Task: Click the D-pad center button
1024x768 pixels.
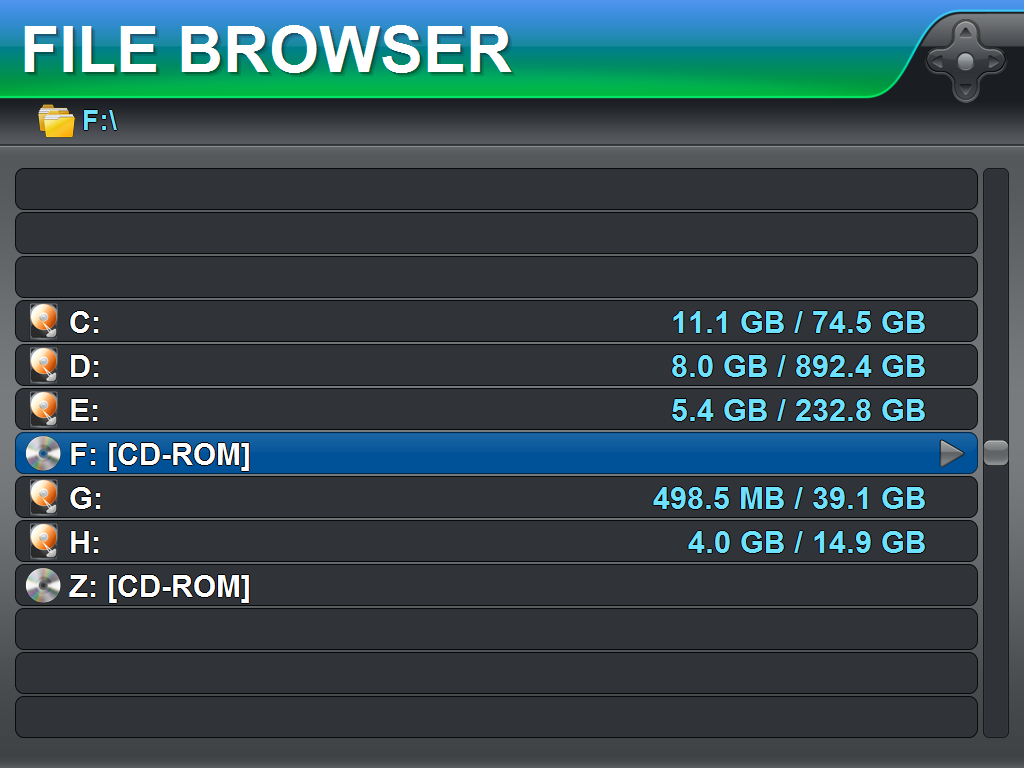Action: click(x=965, y=61)
